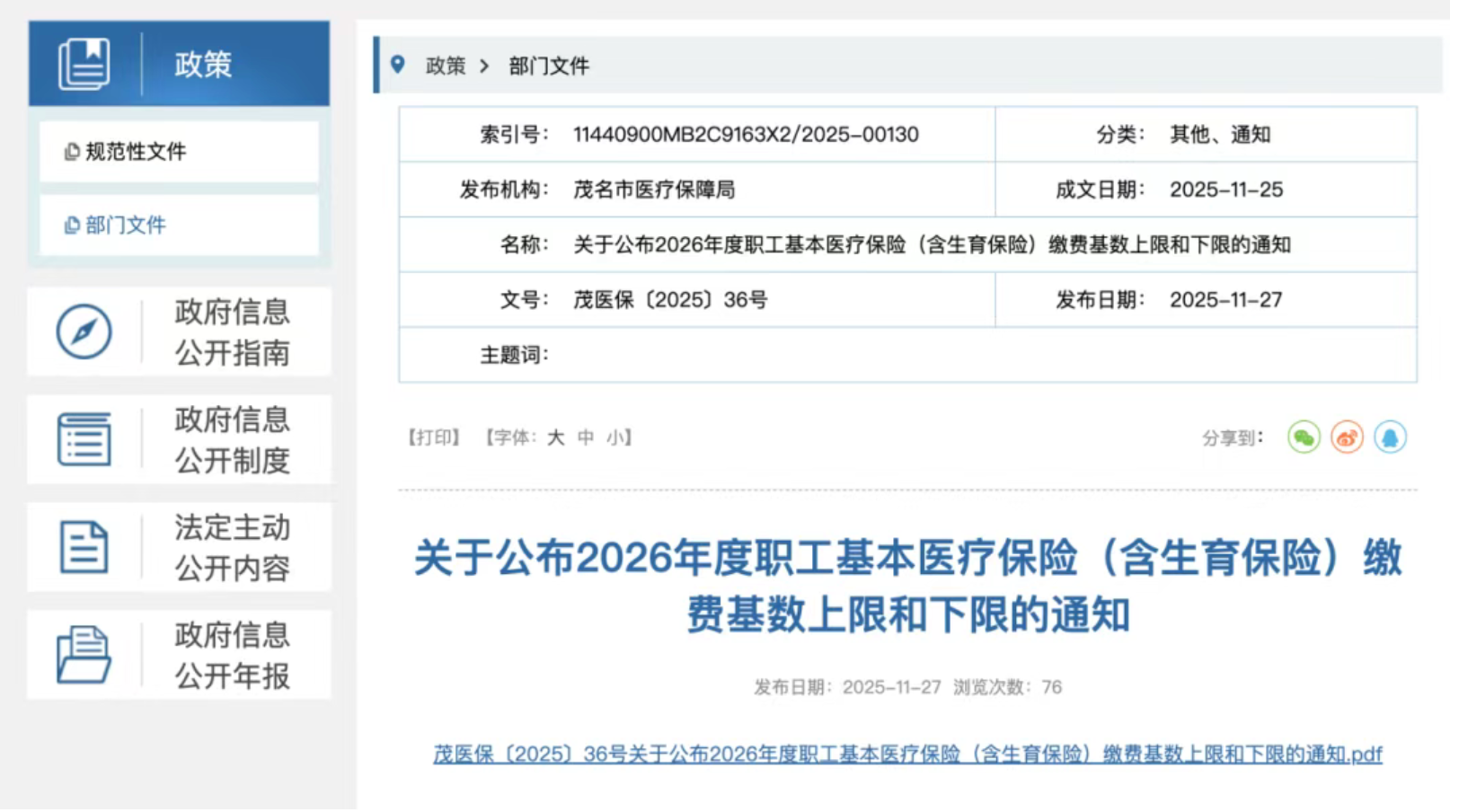
Task: Click the compass icon for 政府信息公开指南
Action: [x=84, y=332]
